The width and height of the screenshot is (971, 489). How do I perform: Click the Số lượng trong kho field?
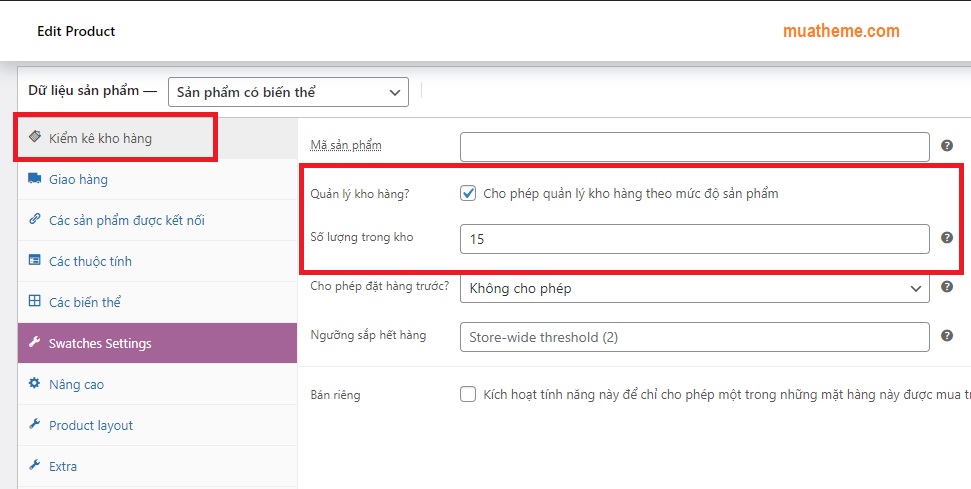click(694, 239)
